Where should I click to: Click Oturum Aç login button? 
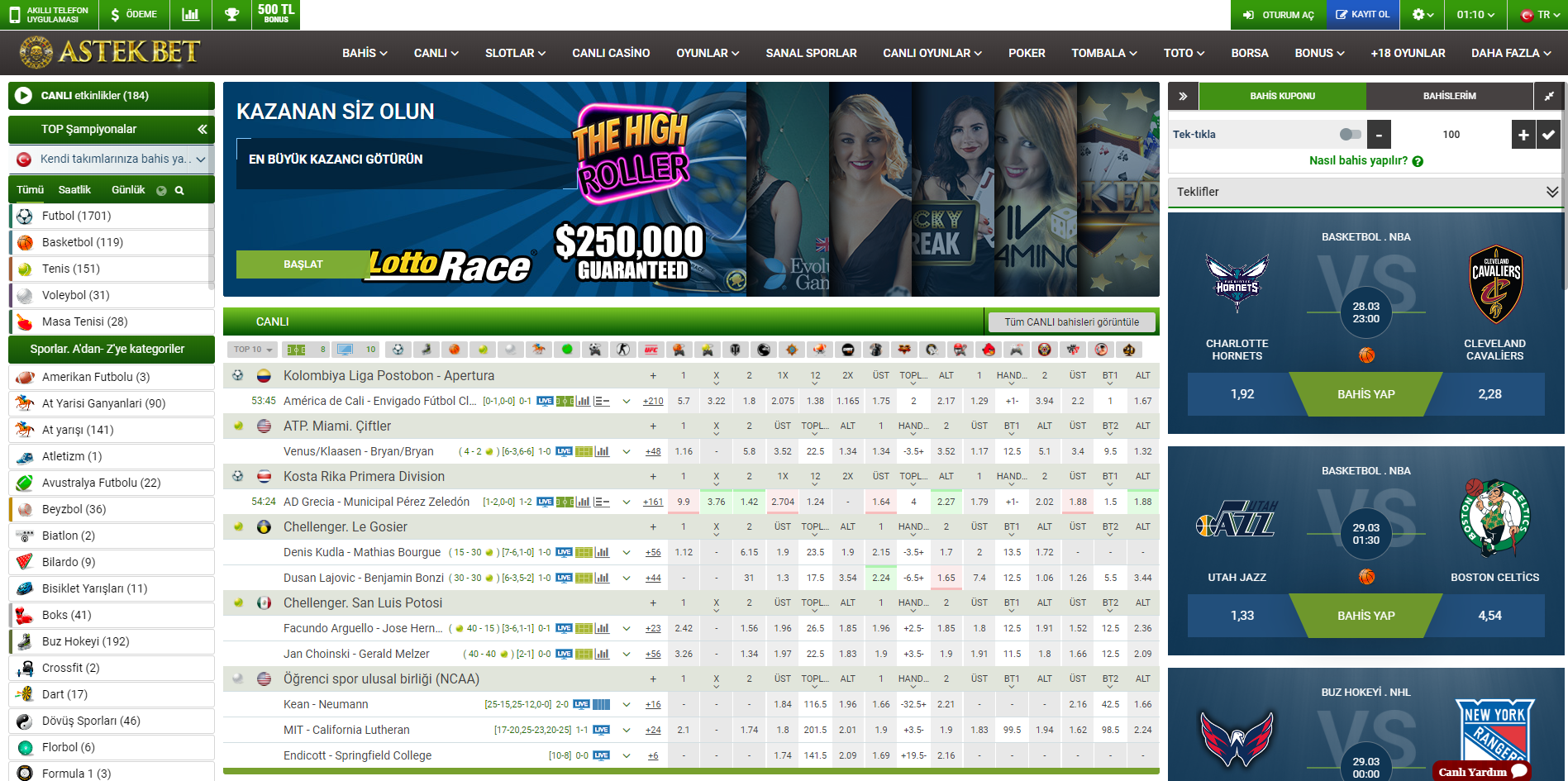point(1278,14)
